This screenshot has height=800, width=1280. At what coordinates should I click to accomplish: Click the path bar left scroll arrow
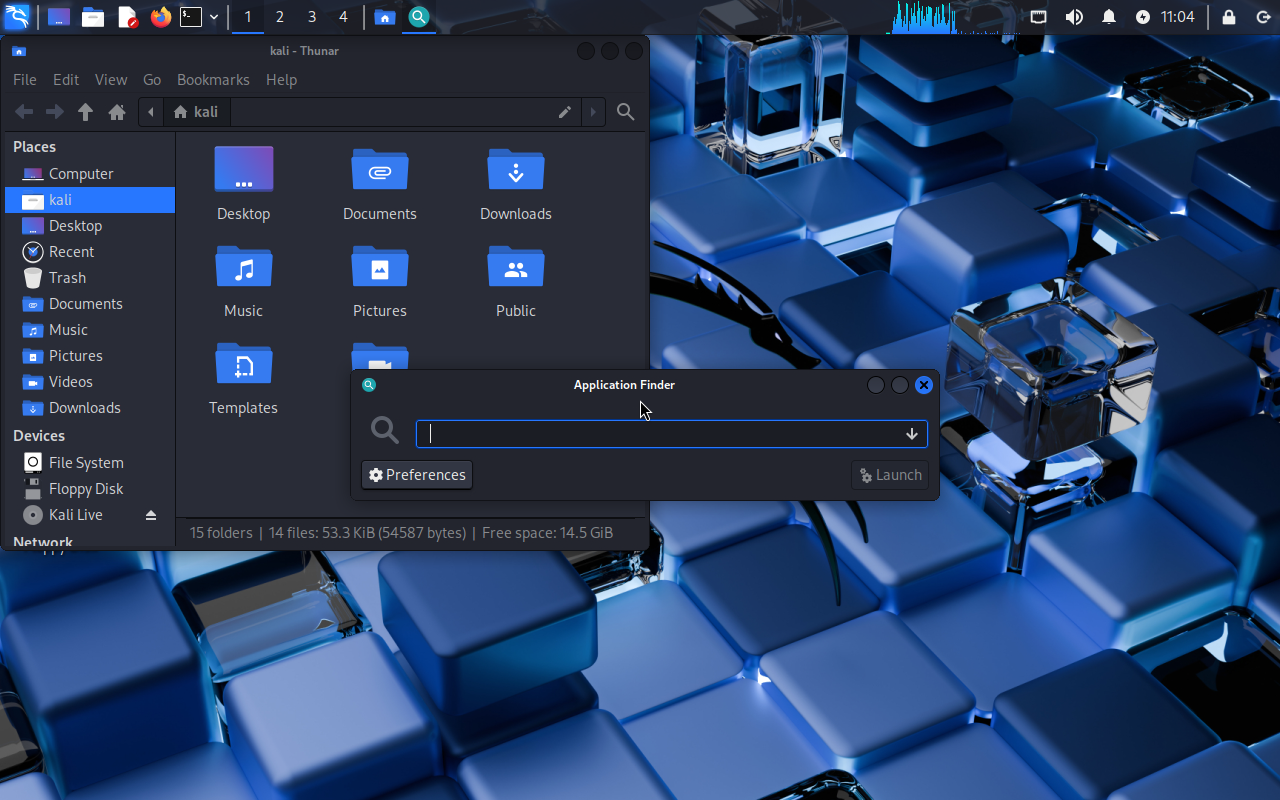(x=151, y=112)
